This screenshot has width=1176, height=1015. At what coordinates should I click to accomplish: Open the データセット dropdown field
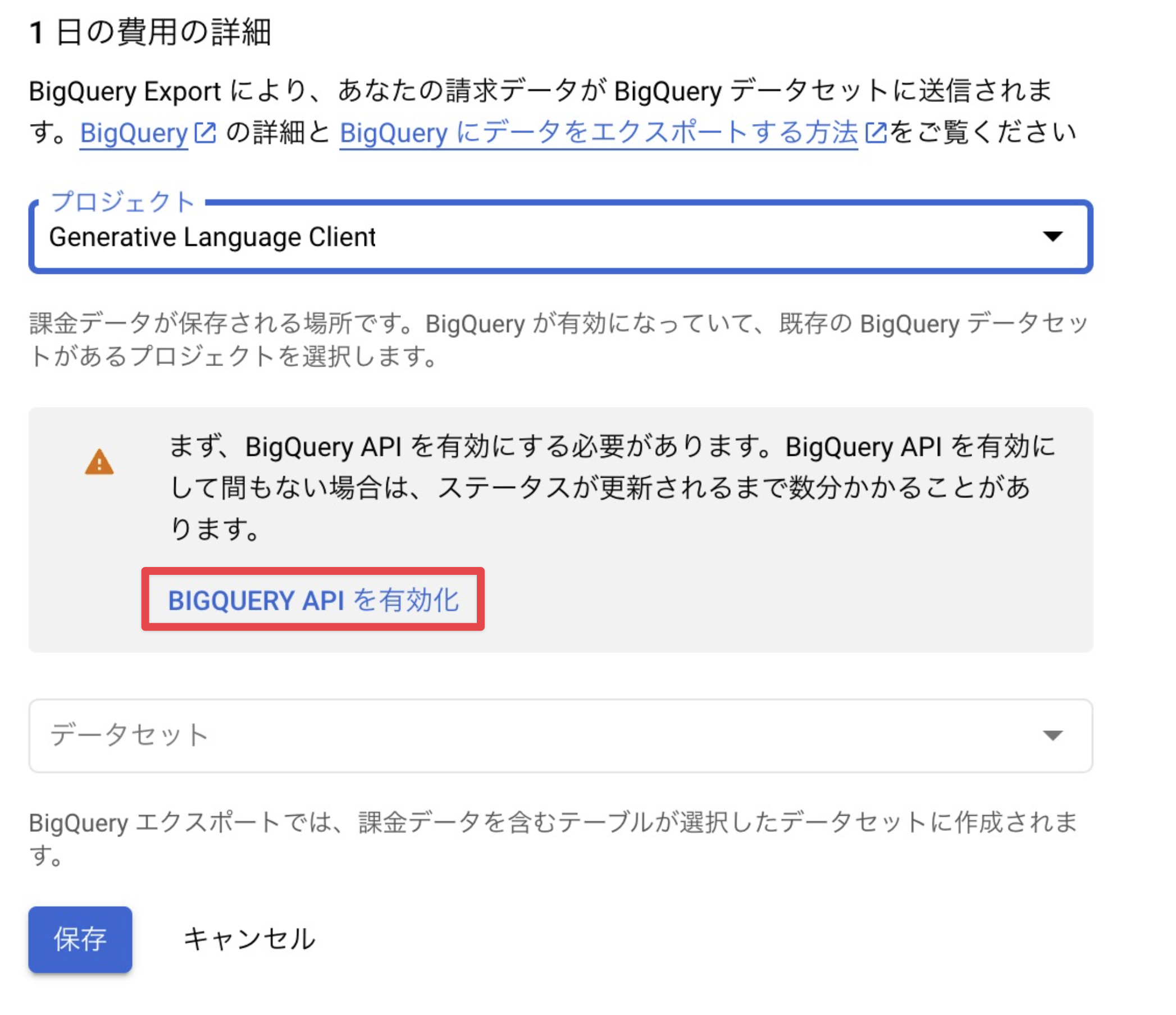coord(511,735)
